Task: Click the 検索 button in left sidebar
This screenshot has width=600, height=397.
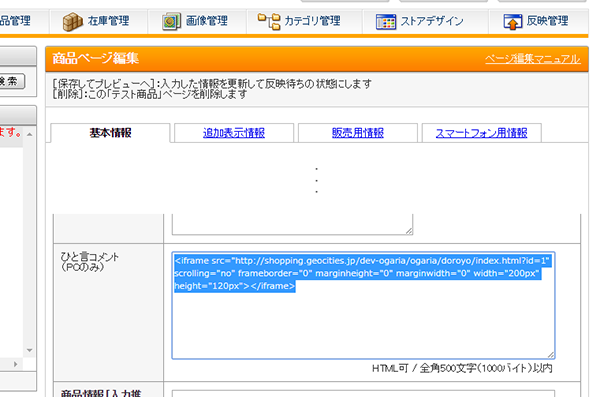Action: (11, 81)
